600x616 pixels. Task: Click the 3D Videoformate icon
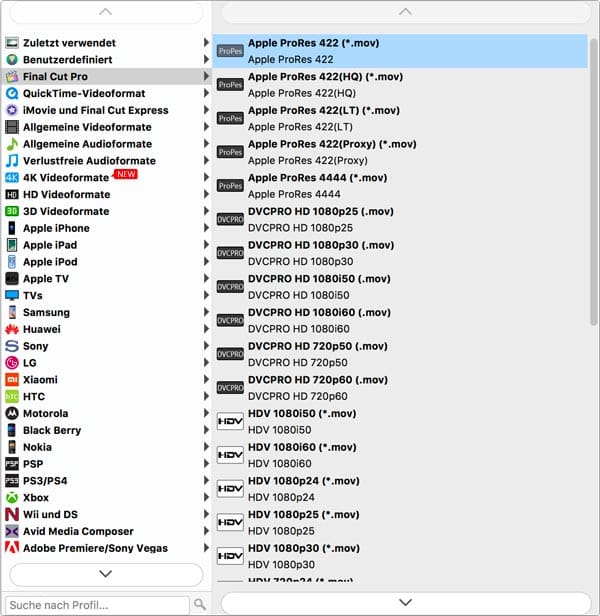click(12, 211)
